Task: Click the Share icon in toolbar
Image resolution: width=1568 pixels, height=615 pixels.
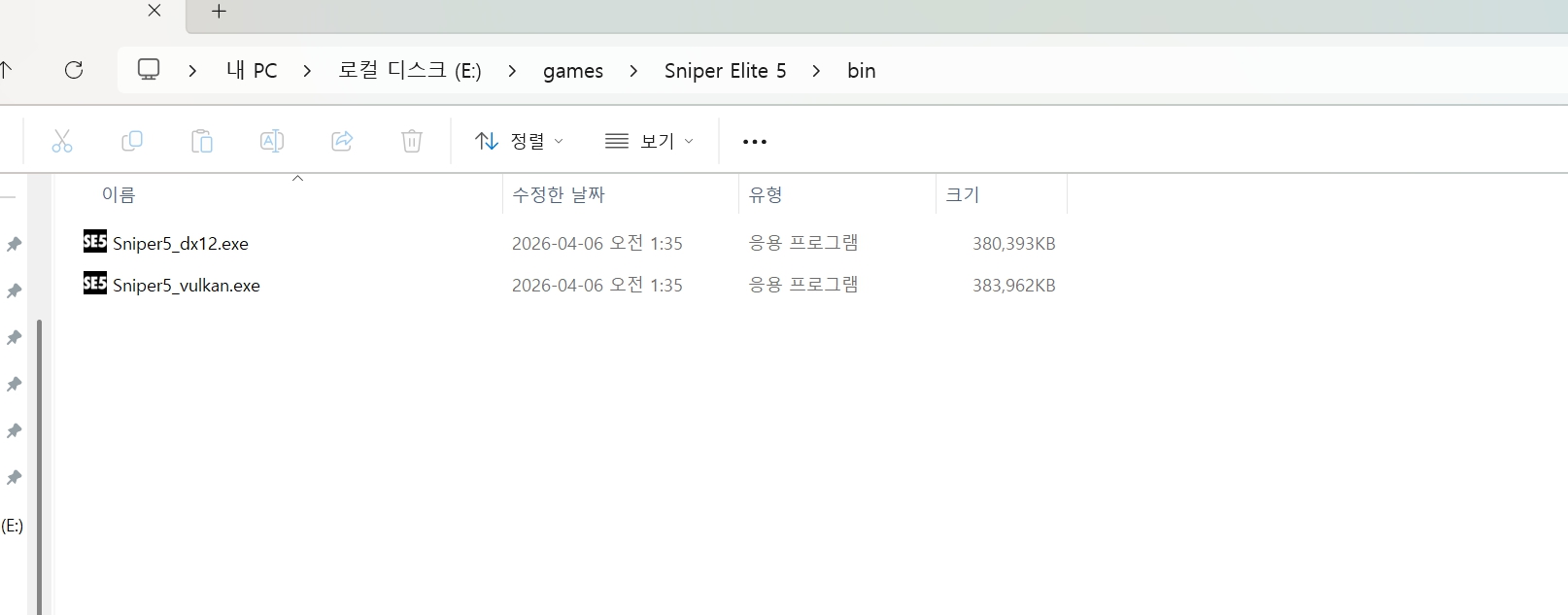Action: point(342,142)
